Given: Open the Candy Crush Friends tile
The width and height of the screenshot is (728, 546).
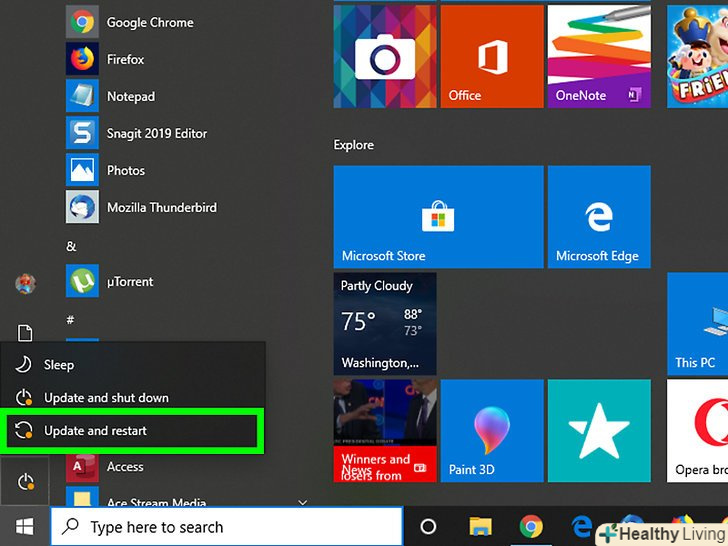Looking at the screenshot, I should 697,57.
